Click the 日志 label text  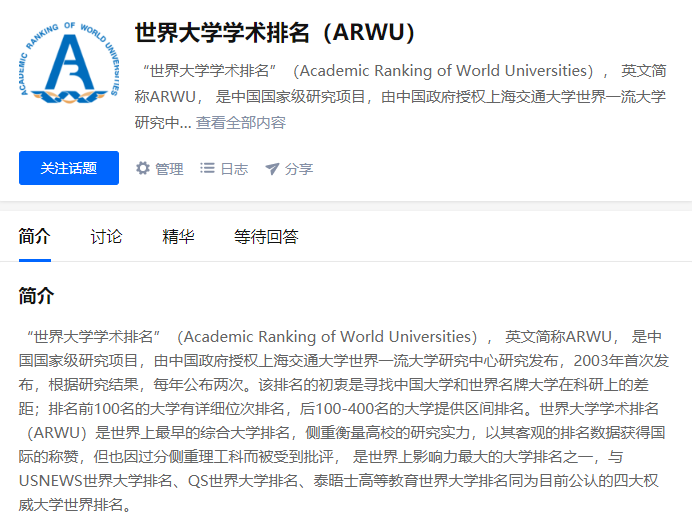point(234,169)
